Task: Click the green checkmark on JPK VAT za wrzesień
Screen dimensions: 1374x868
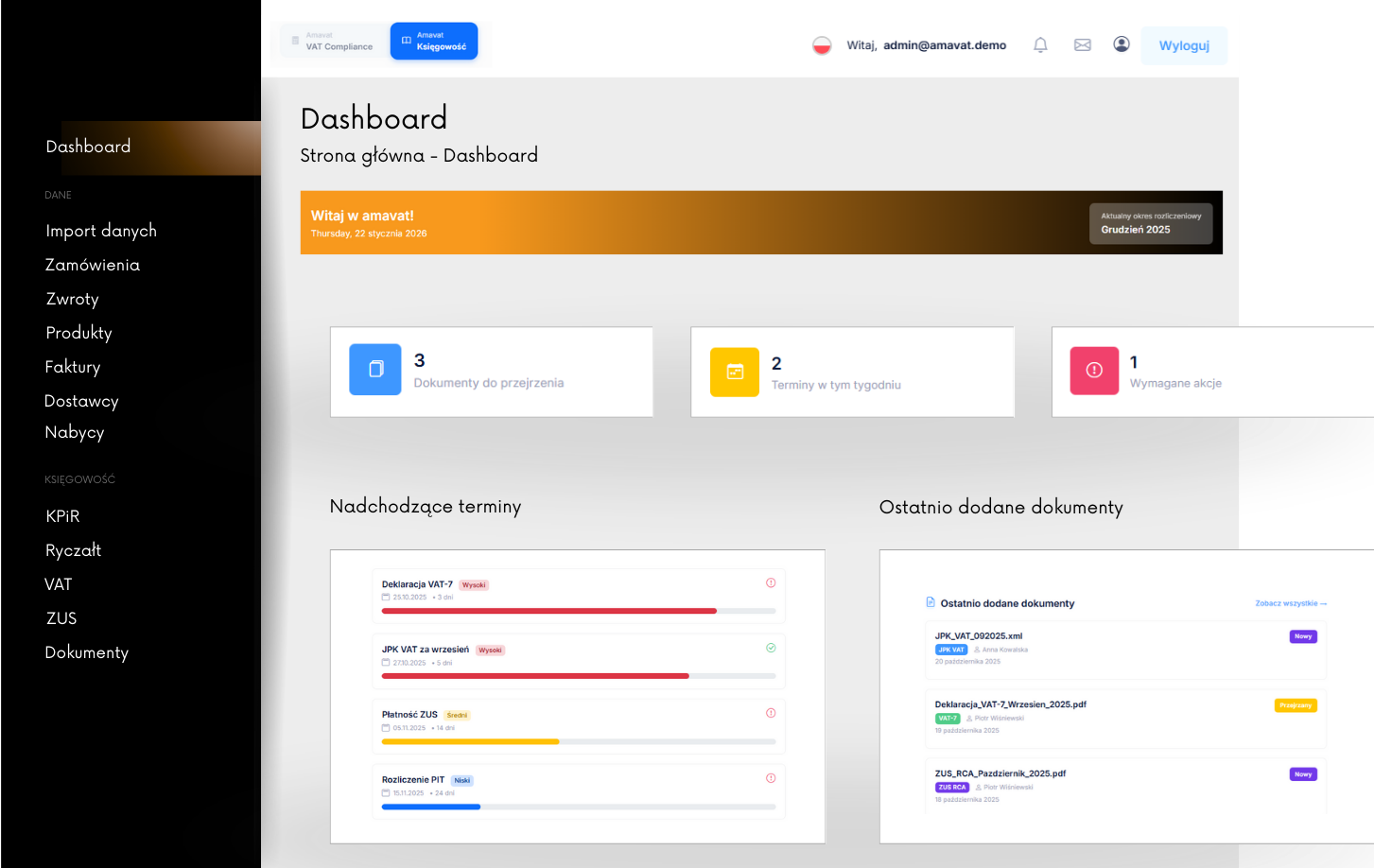Action: (771, 648)
